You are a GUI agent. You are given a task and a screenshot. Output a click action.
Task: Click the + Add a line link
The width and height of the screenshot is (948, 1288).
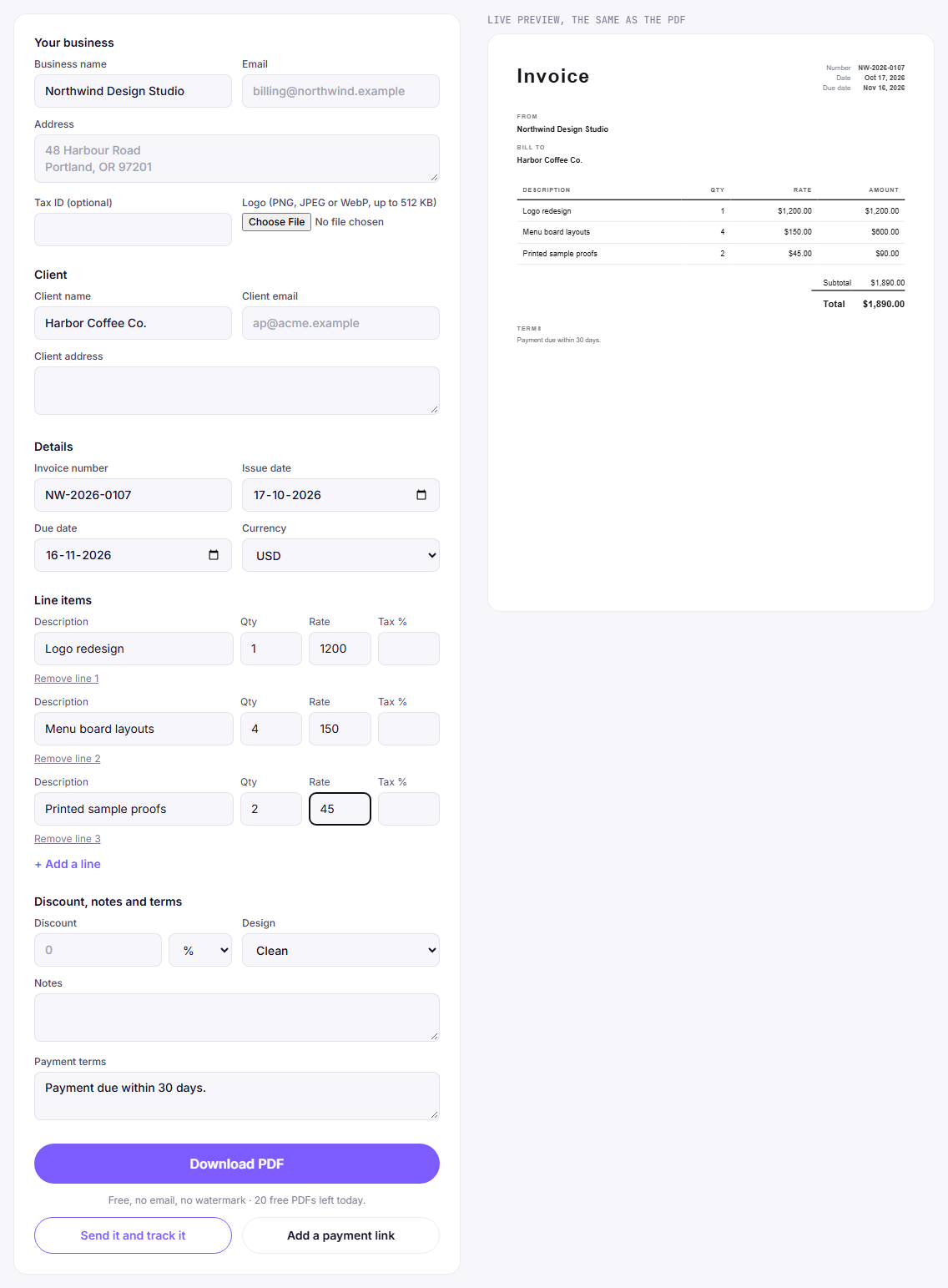click(68, 864)
